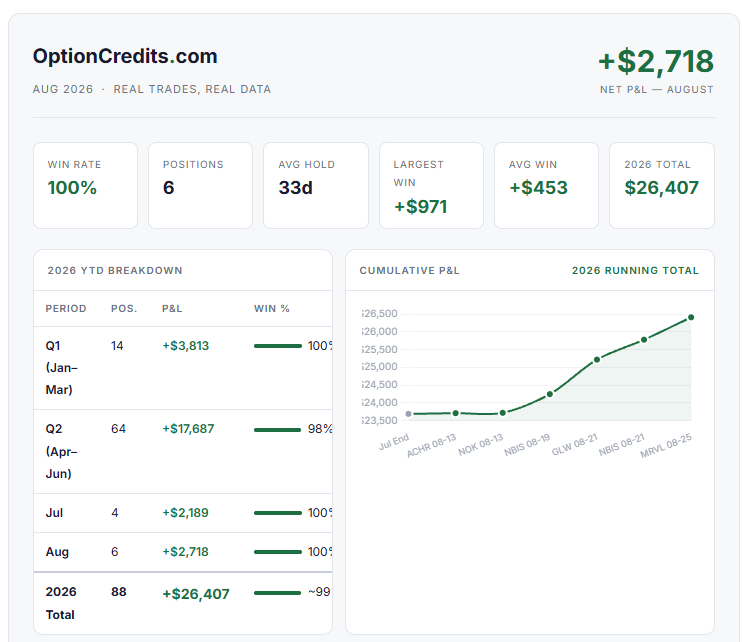Click the Q2 win percentage bar
742x642 pixels.
pyautogui.click(x=277, y=430)
